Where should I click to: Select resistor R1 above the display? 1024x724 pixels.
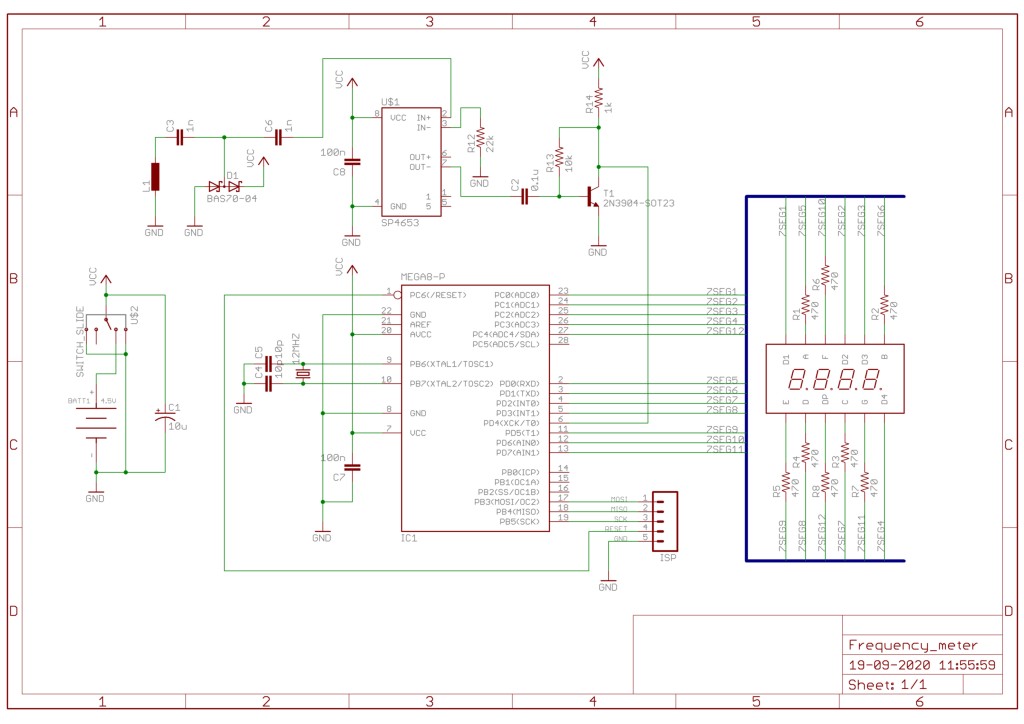(x=806, y=305)
